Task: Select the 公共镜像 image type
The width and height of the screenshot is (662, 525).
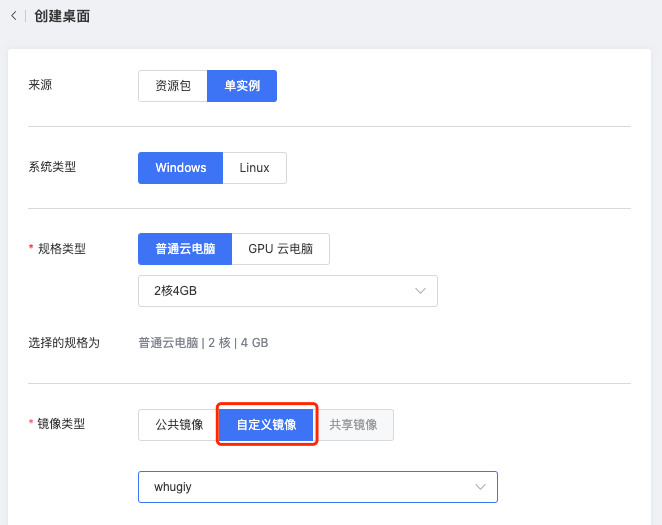Action: (179, 425)
